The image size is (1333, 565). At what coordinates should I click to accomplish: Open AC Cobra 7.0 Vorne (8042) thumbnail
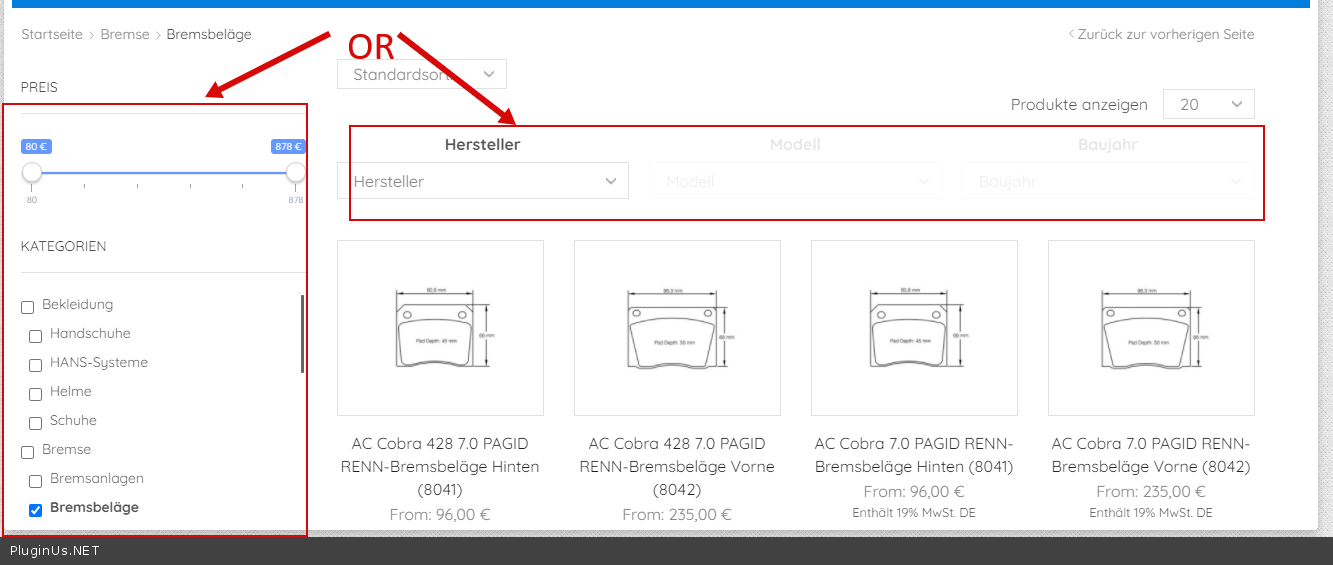1151,328
